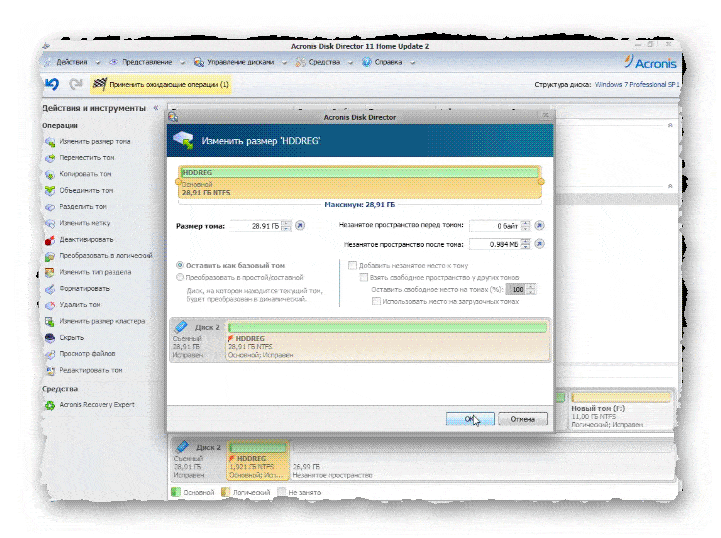The image size is (721, 538).
Task: Click the Acronis Recovery Expert icon
Action: click(x=50, y=405)
